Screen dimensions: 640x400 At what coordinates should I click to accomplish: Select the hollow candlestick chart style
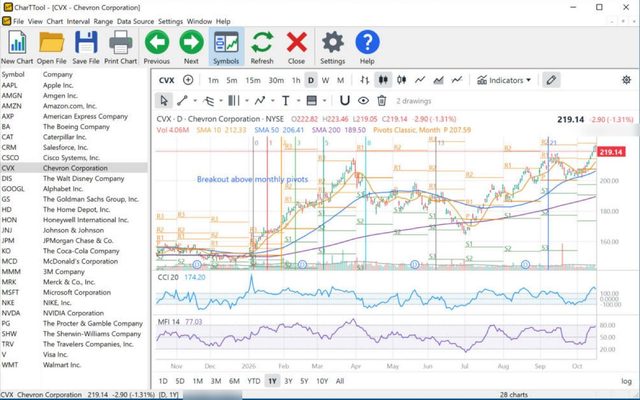[402, 80]
